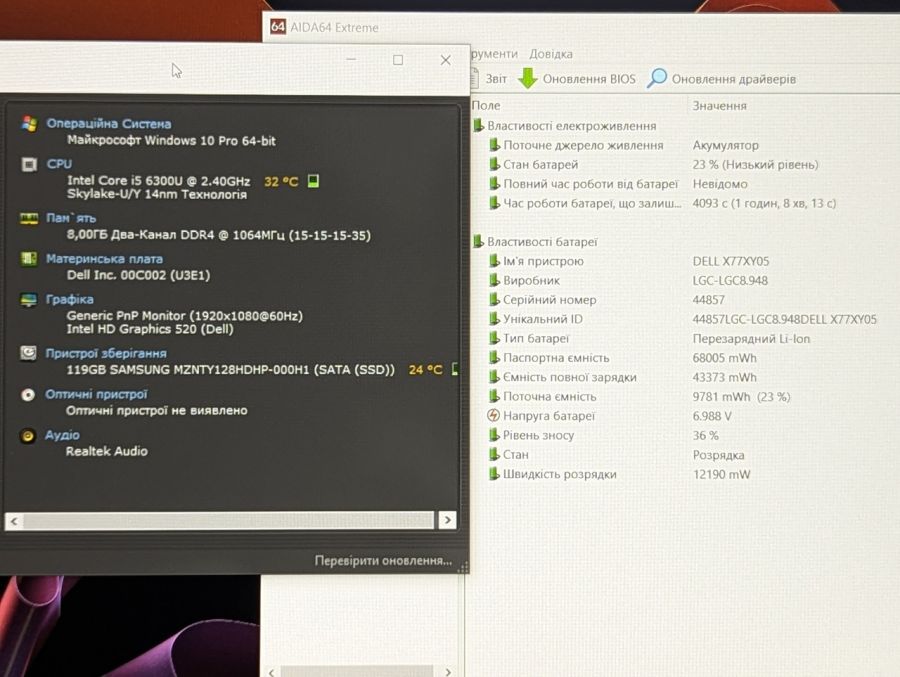Screen dimensions: 900x677
Task: Click icon beside Поточне джерело живлення
Action: [x=494, y=145]
